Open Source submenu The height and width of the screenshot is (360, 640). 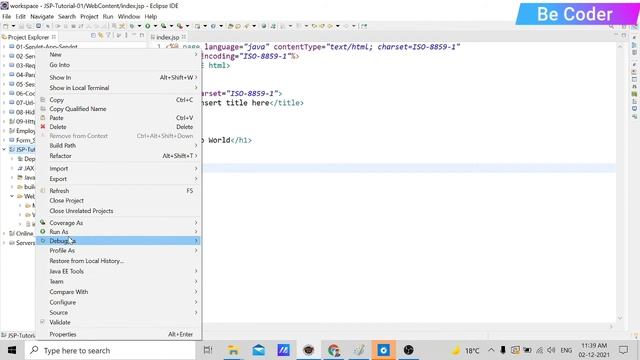pyautogui.click(x=118, y=313)
